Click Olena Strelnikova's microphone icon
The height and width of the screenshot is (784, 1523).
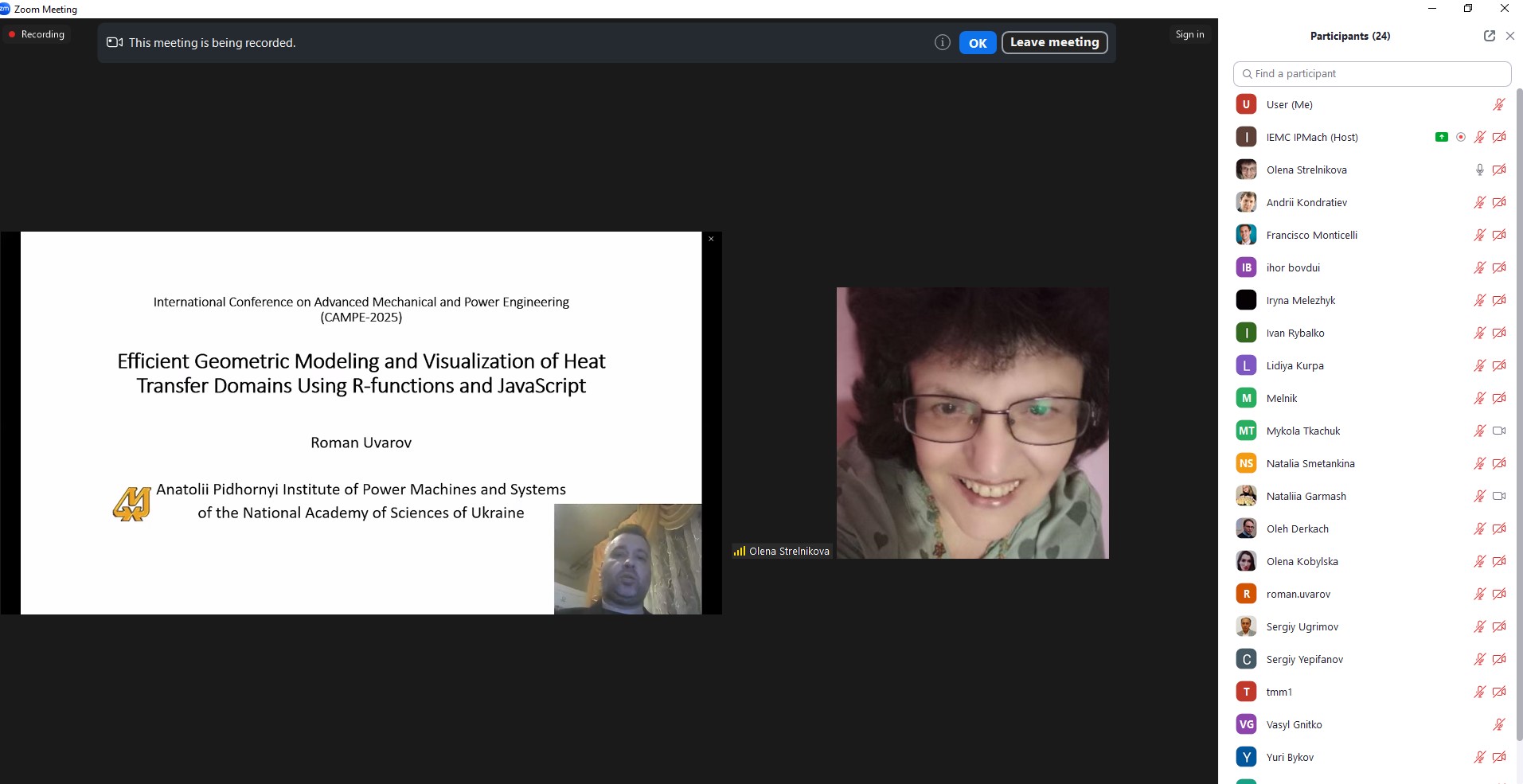coord(1479,170)
